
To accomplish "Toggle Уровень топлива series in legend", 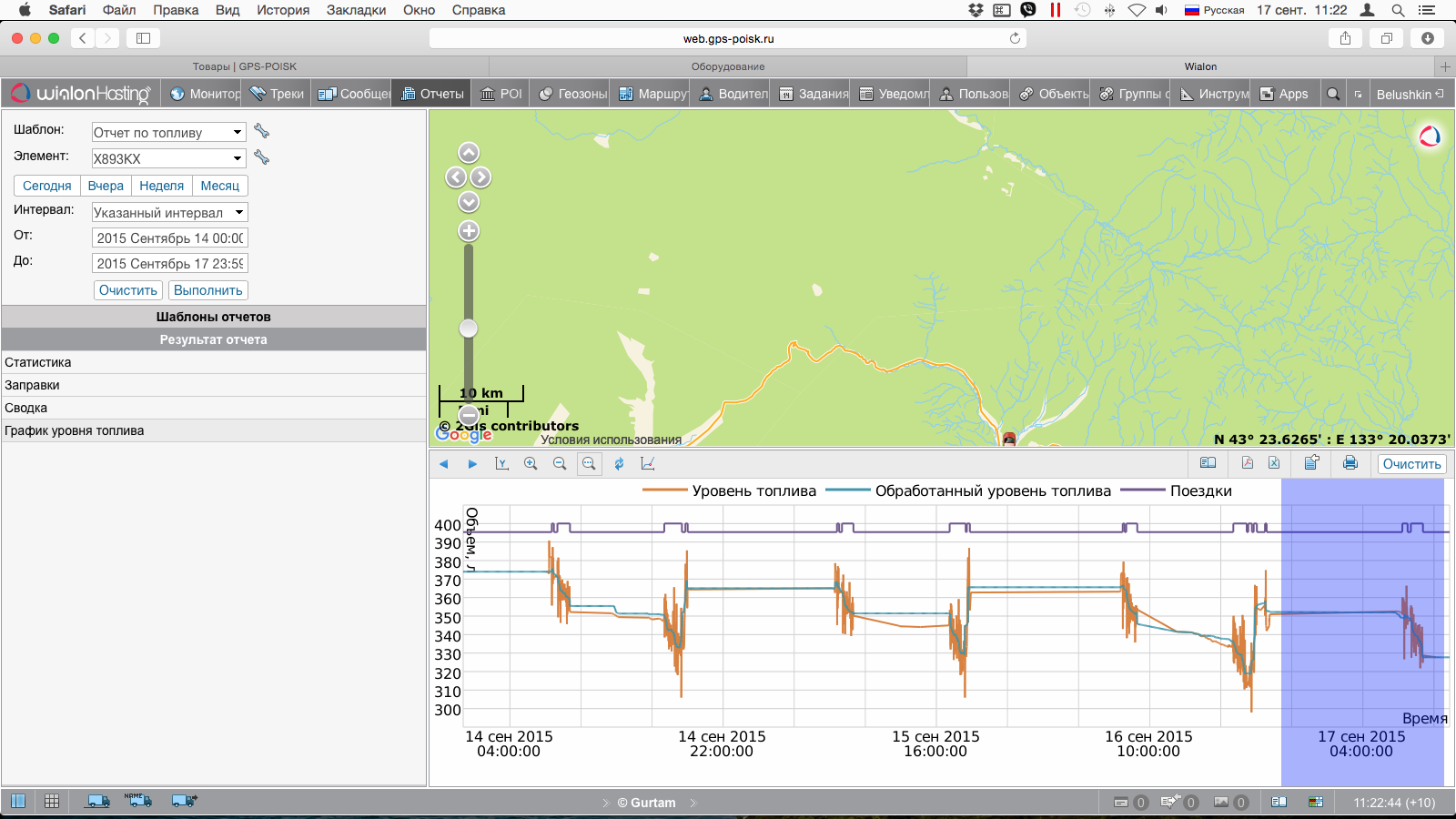I will tap(753, 491).
